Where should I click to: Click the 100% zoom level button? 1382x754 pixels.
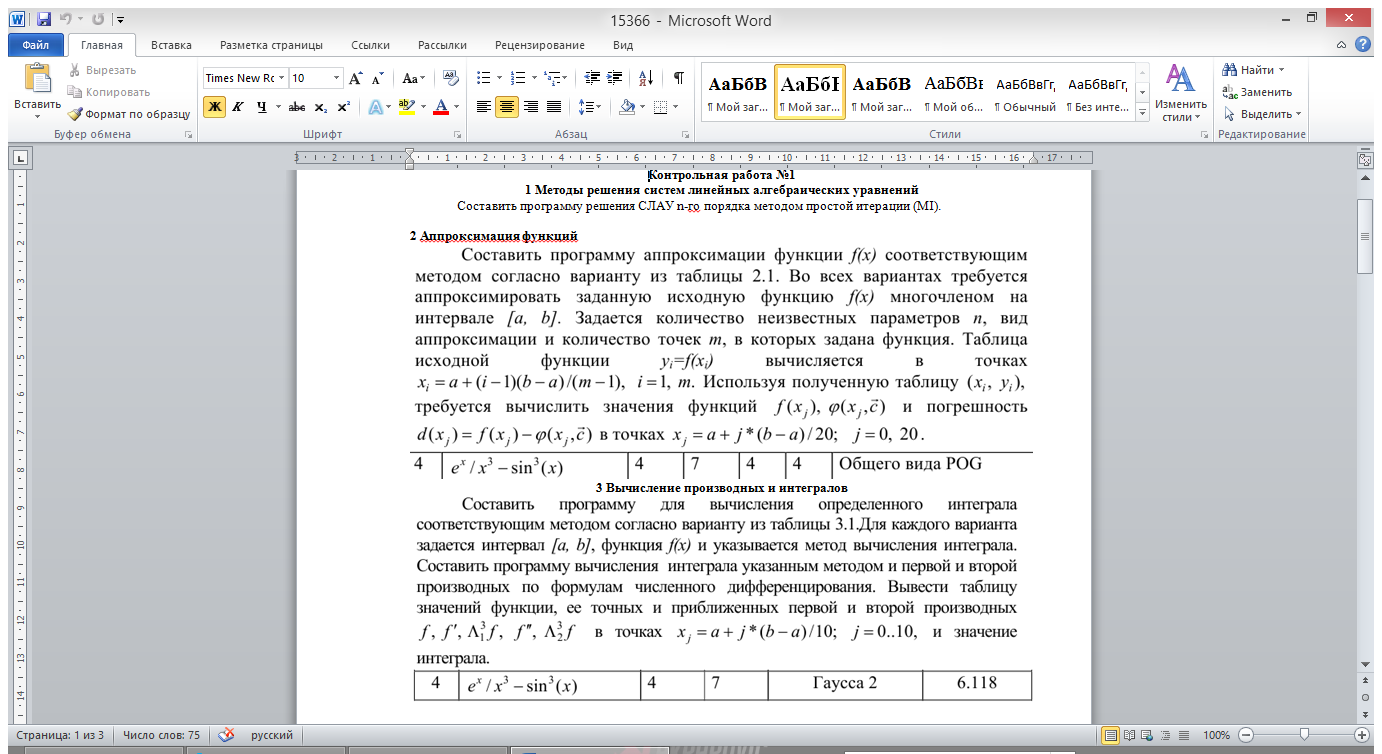pos(1216,735)
